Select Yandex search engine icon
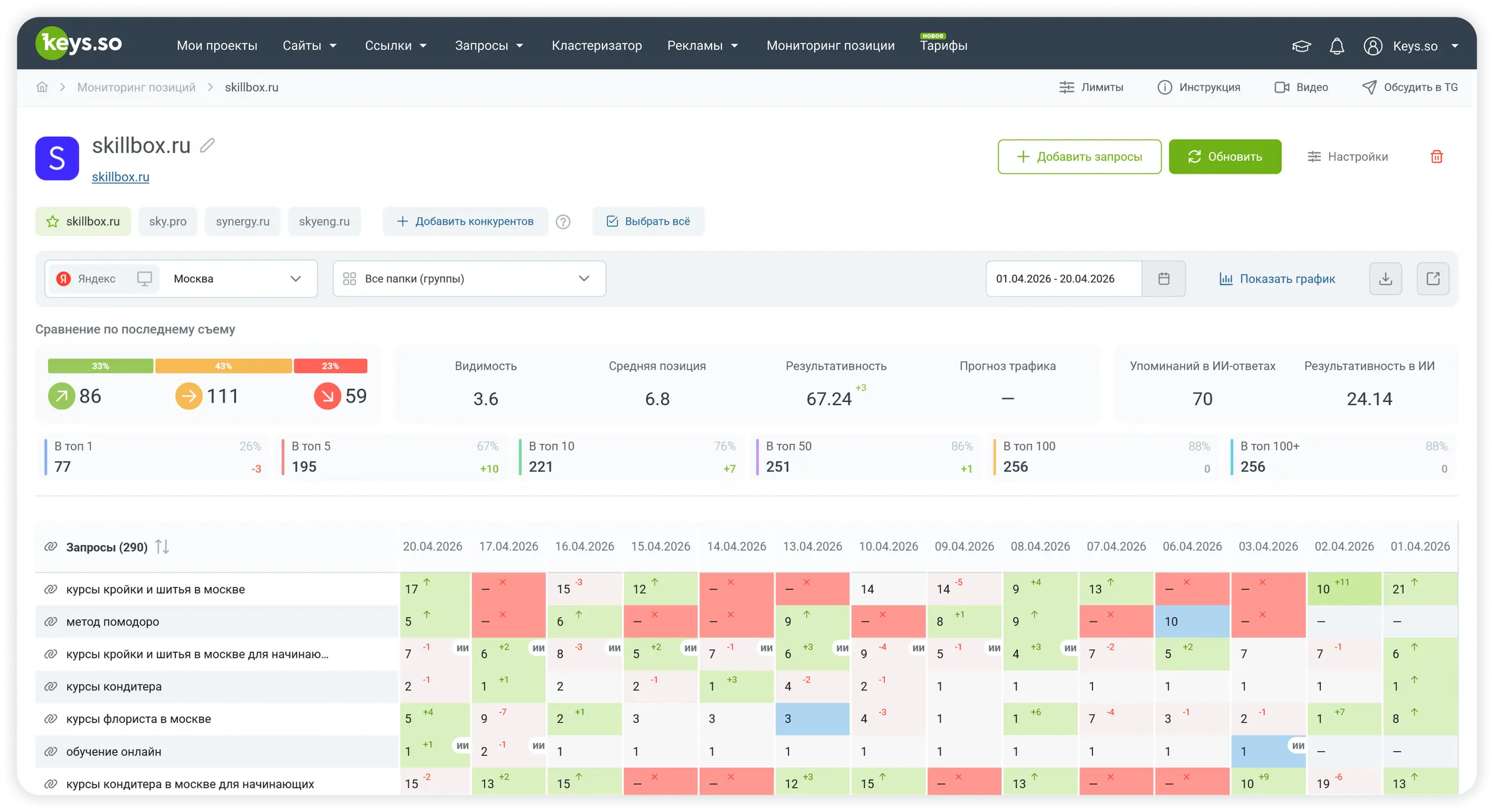1494x812 pixels. (x=63, y=279)
